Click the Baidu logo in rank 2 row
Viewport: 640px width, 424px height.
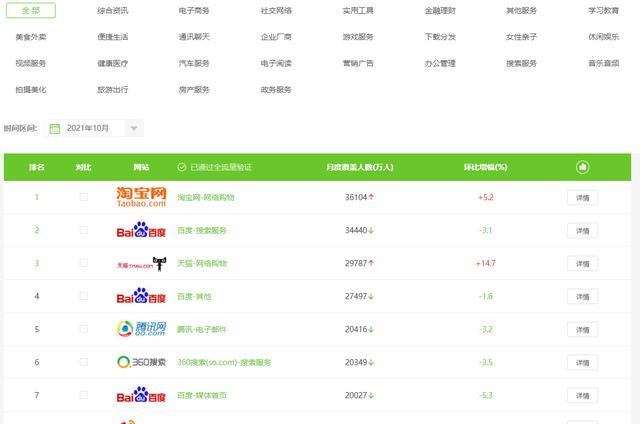click(141, 230)
